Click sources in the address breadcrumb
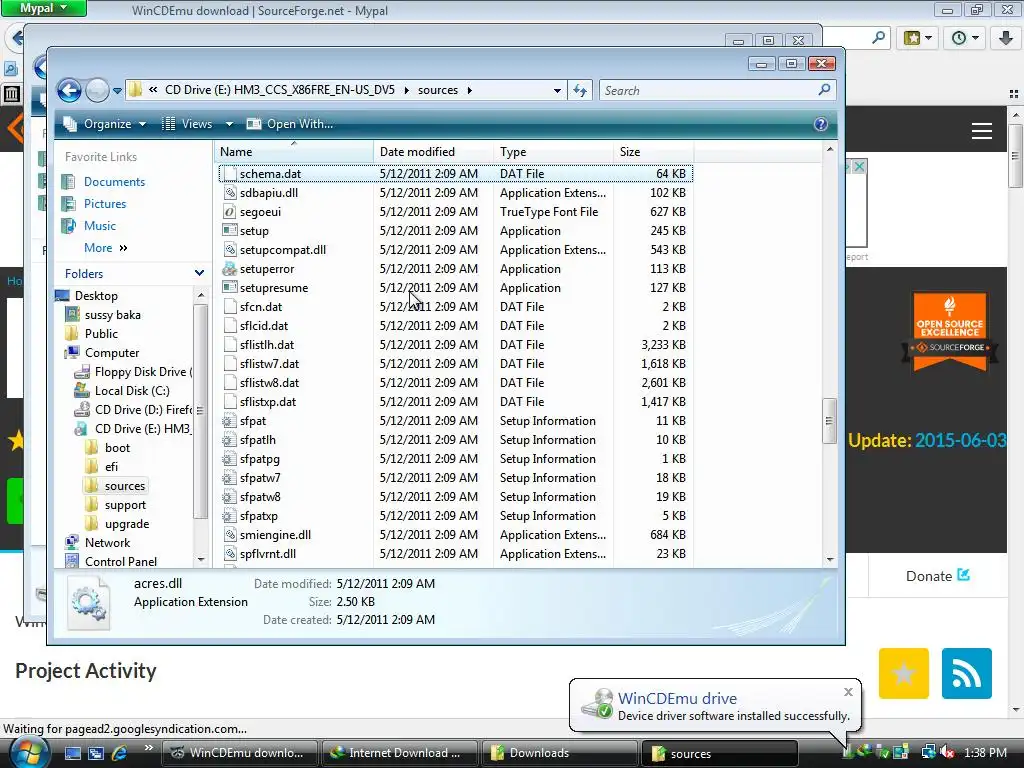Image resolution: width=1024 pixels, height=768 pixels. tap(438, 90)
